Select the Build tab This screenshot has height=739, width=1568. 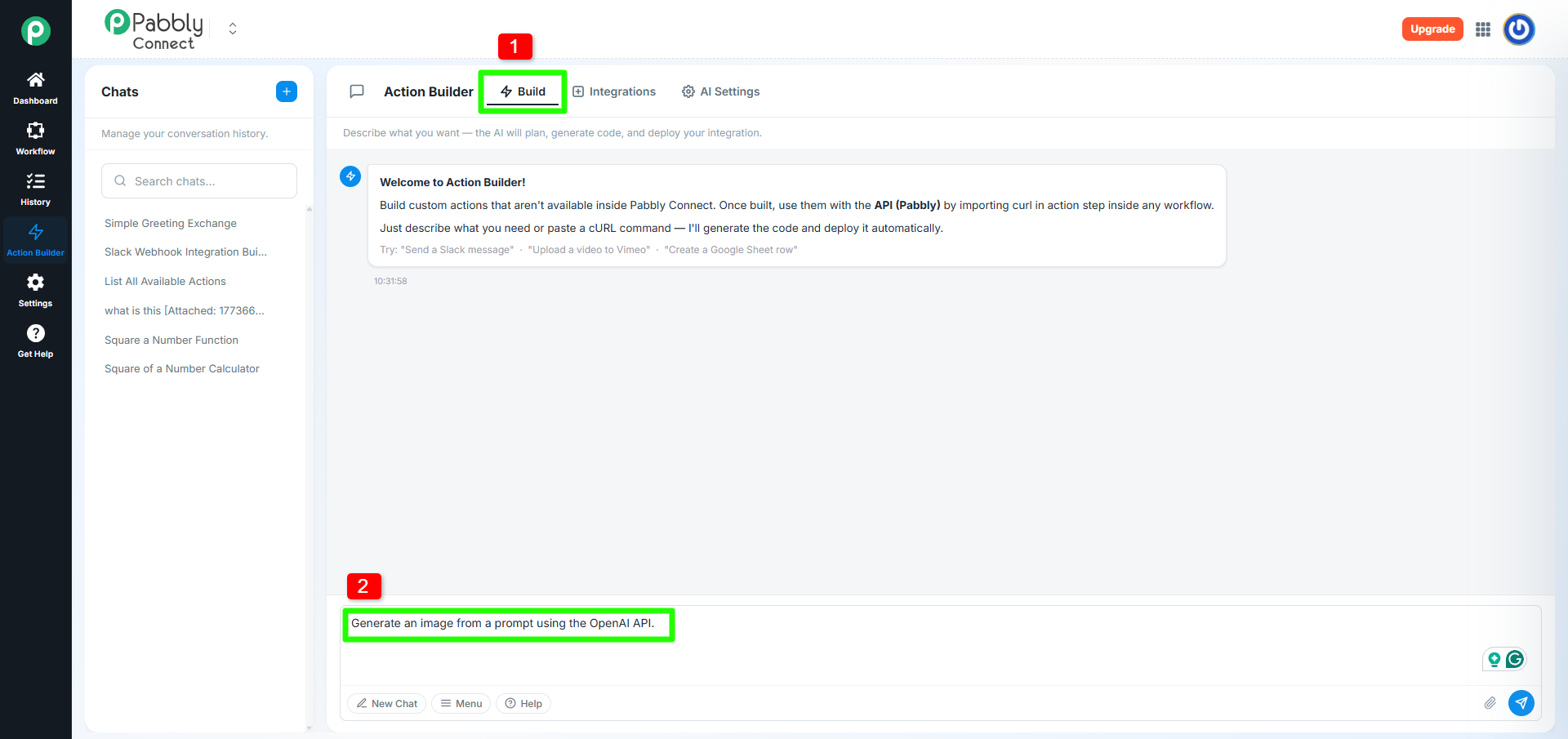(x=523, y=91)
